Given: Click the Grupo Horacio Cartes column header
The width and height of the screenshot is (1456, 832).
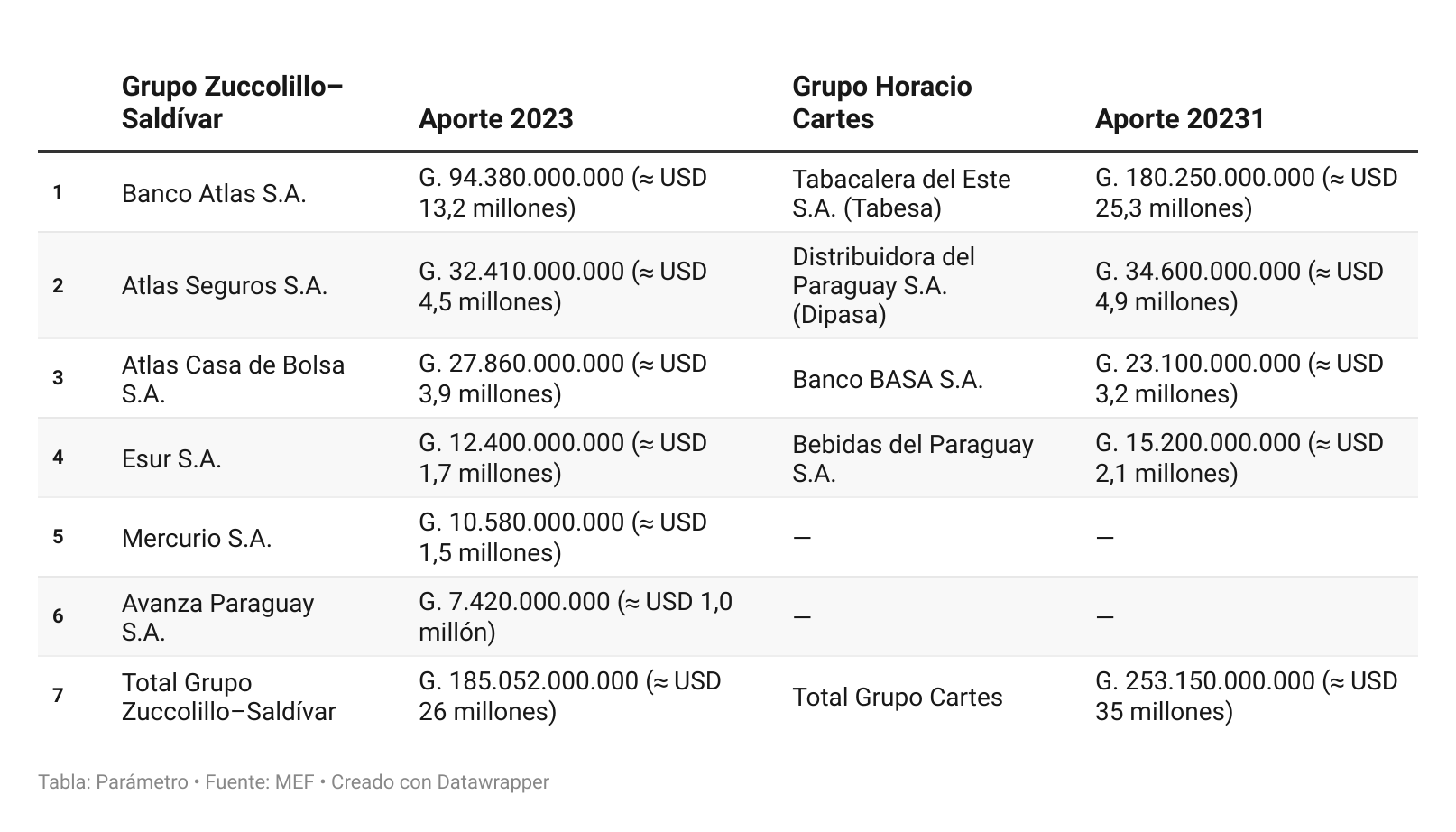Looking at the screenshot, I should click(x=881, y=103).
